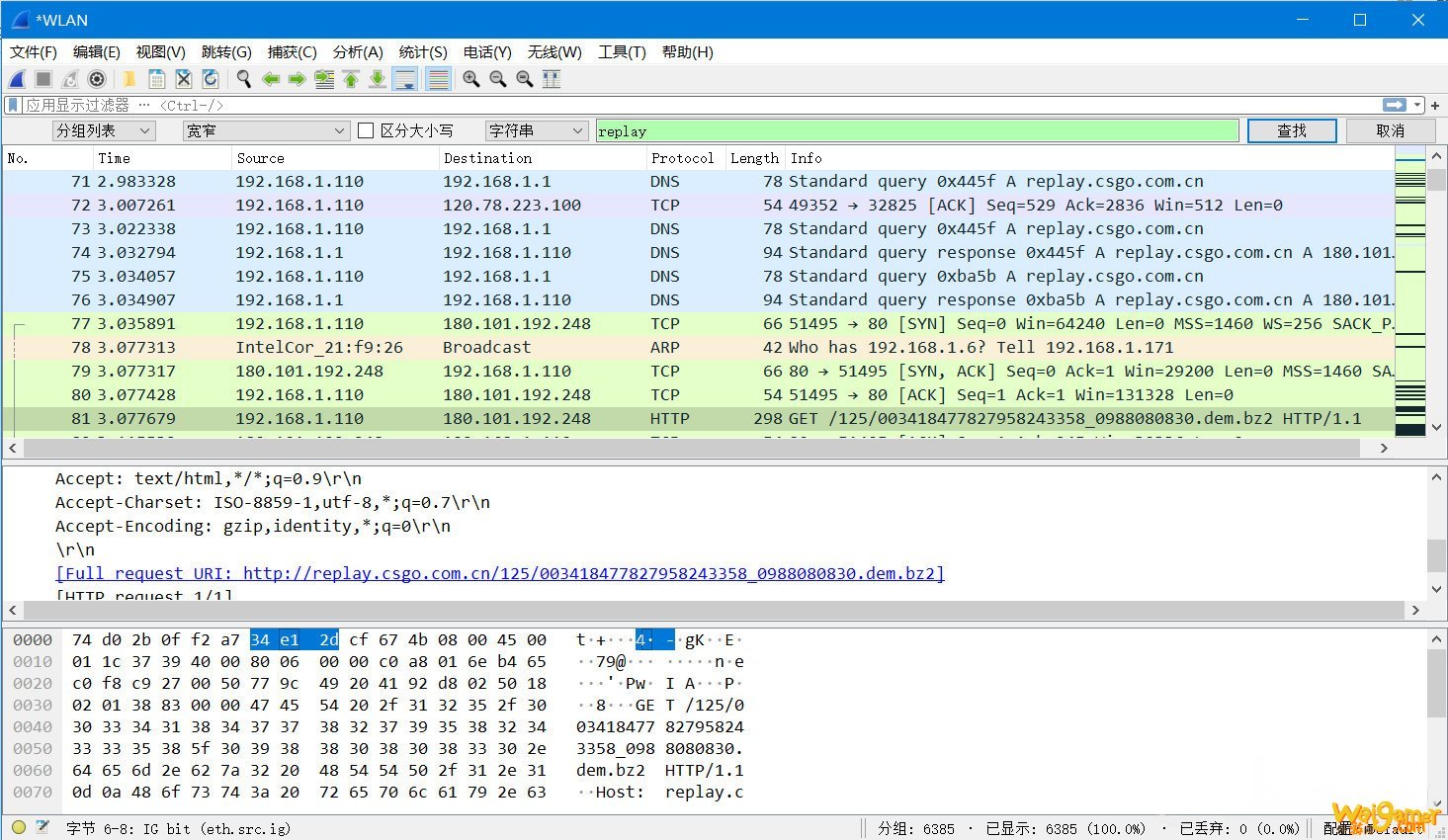
Task: Toggle packet list colorization
Action: click(x=439, y=79)
